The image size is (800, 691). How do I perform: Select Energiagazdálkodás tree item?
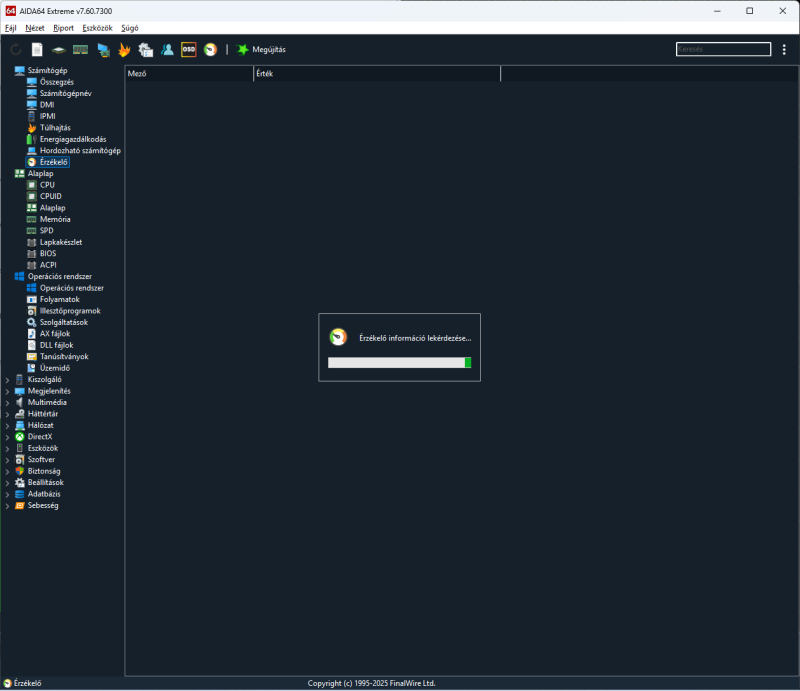point(73,139)
